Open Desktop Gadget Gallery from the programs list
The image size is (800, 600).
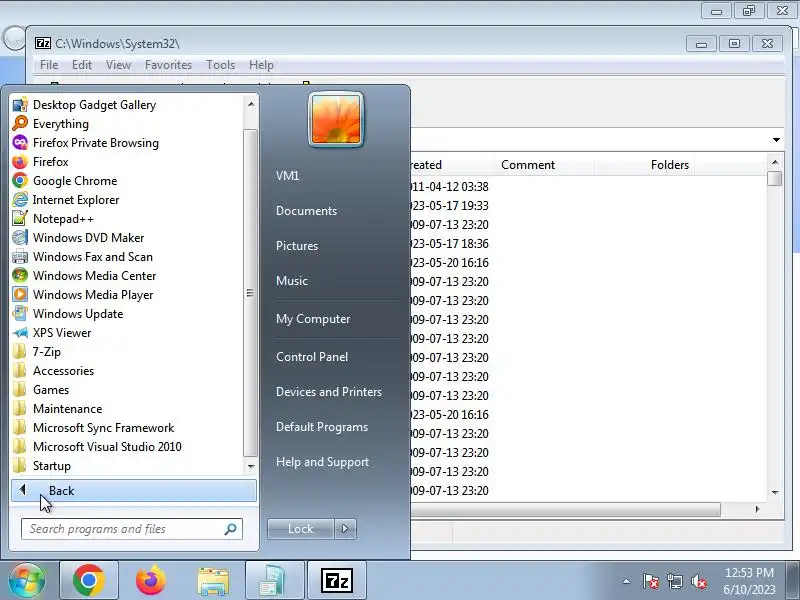click(x=94, y=105)
